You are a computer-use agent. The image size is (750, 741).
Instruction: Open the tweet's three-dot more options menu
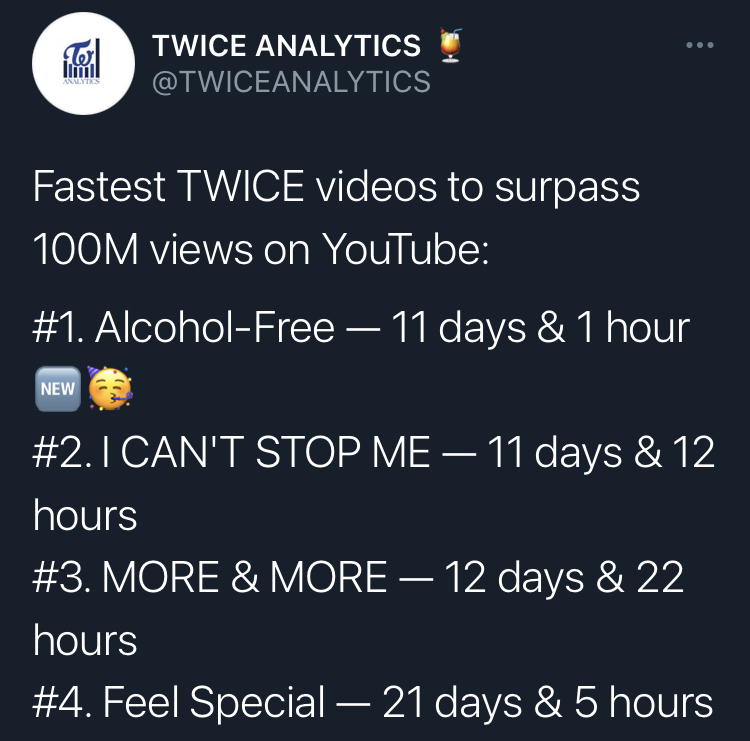[x=699, y=45]
